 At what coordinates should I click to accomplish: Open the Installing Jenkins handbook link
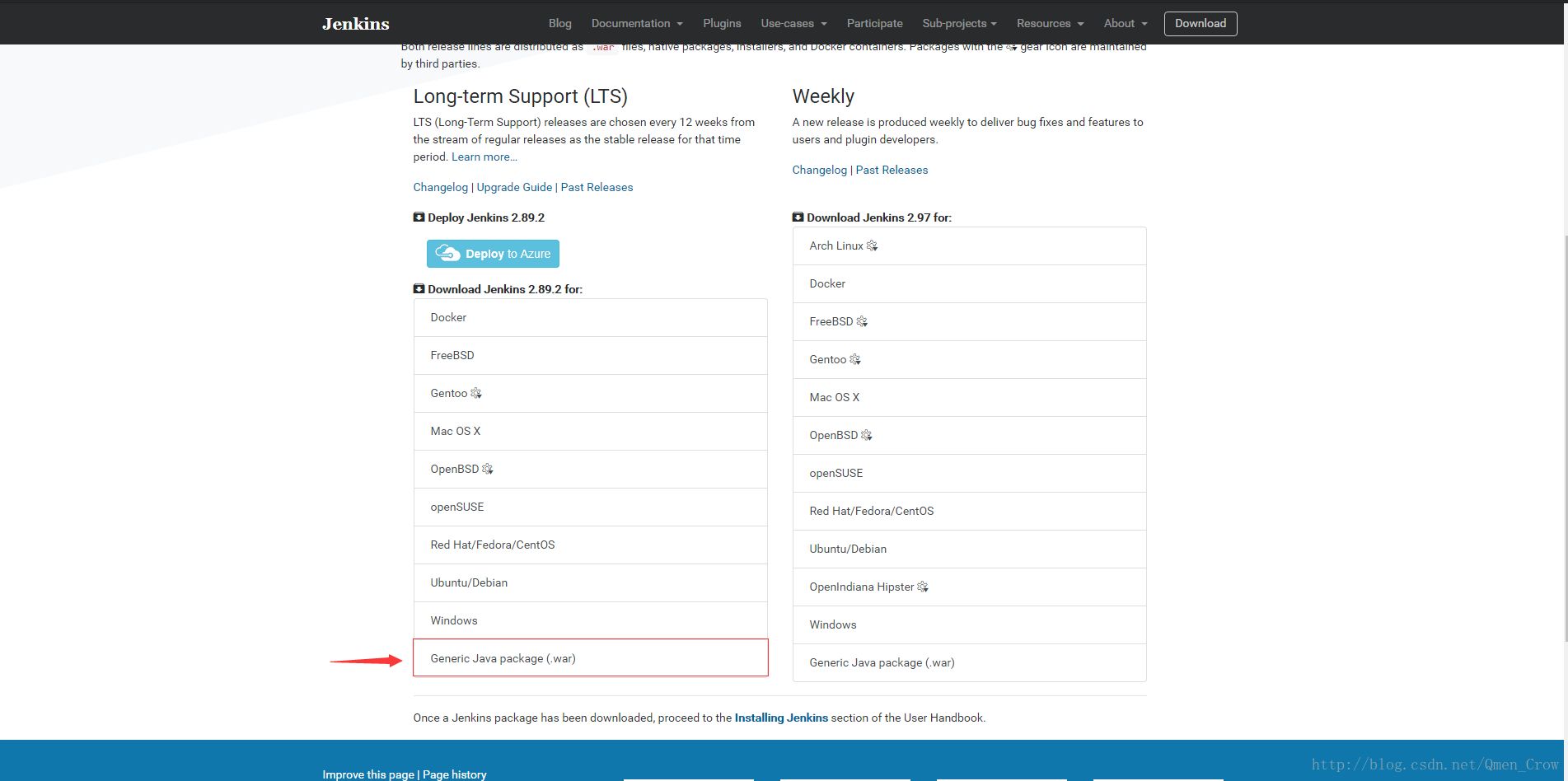[781, 718]
